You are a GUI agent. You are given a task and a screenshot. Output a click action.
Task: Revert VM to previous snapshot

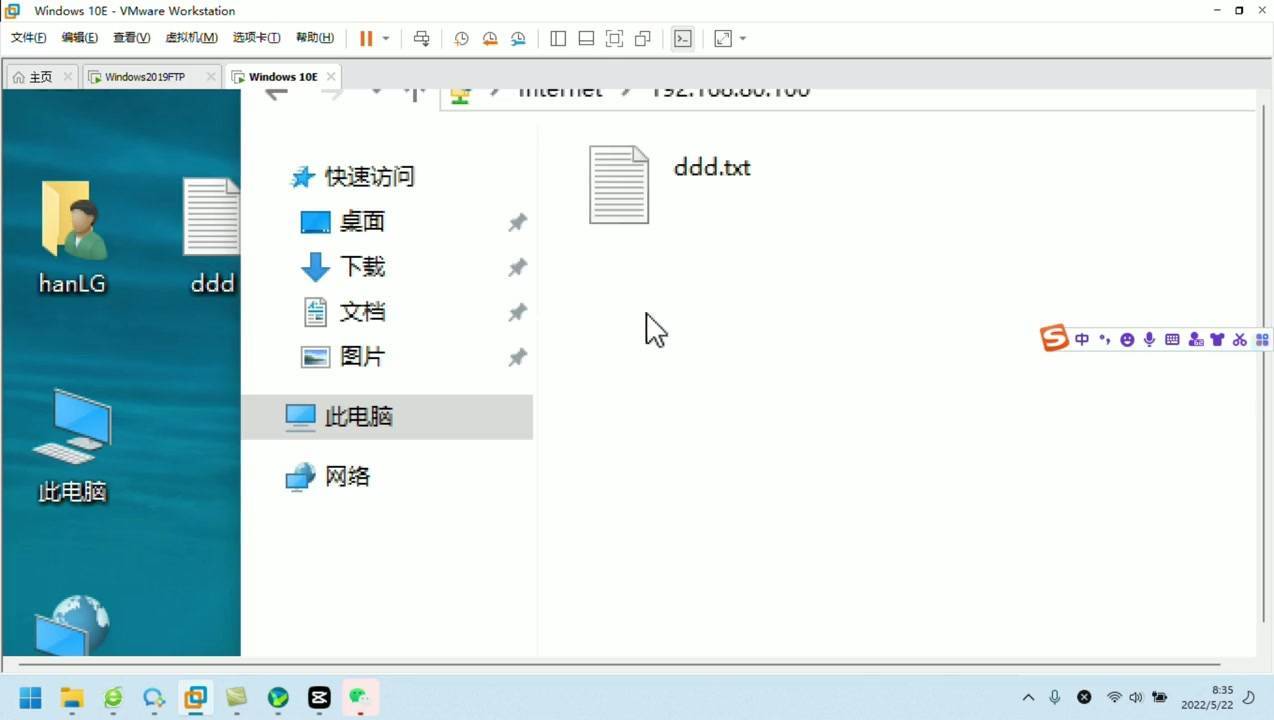(x=490, y=38)
